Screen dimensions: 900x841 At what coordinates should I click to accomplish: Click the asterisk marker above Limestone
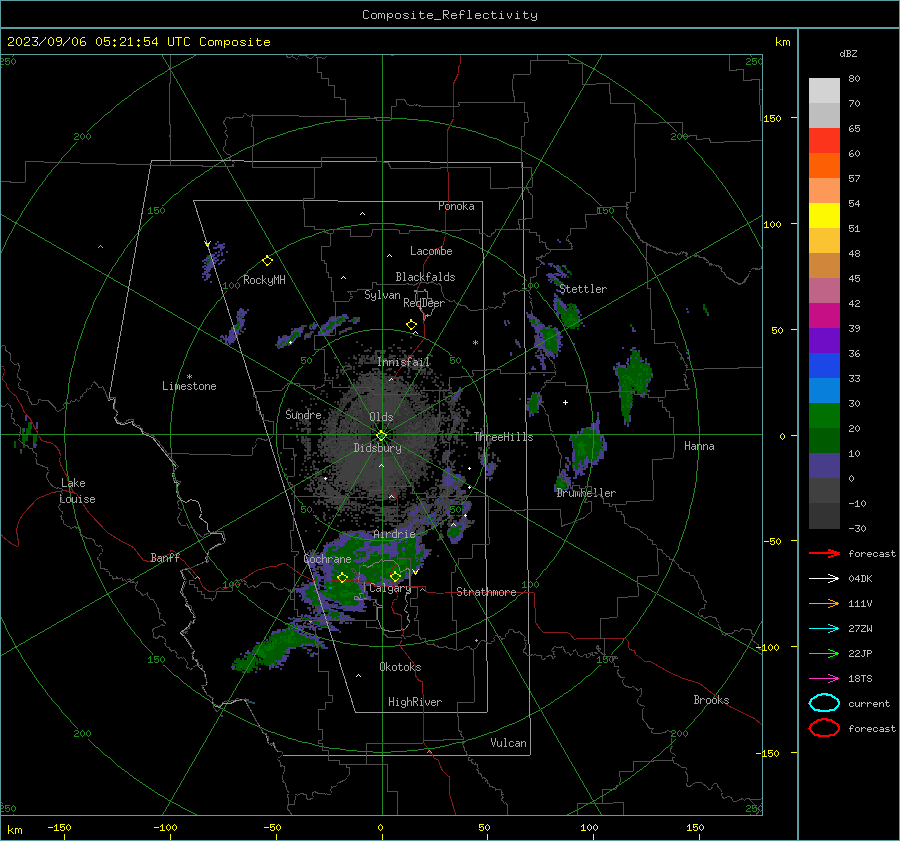click(189, 377)
